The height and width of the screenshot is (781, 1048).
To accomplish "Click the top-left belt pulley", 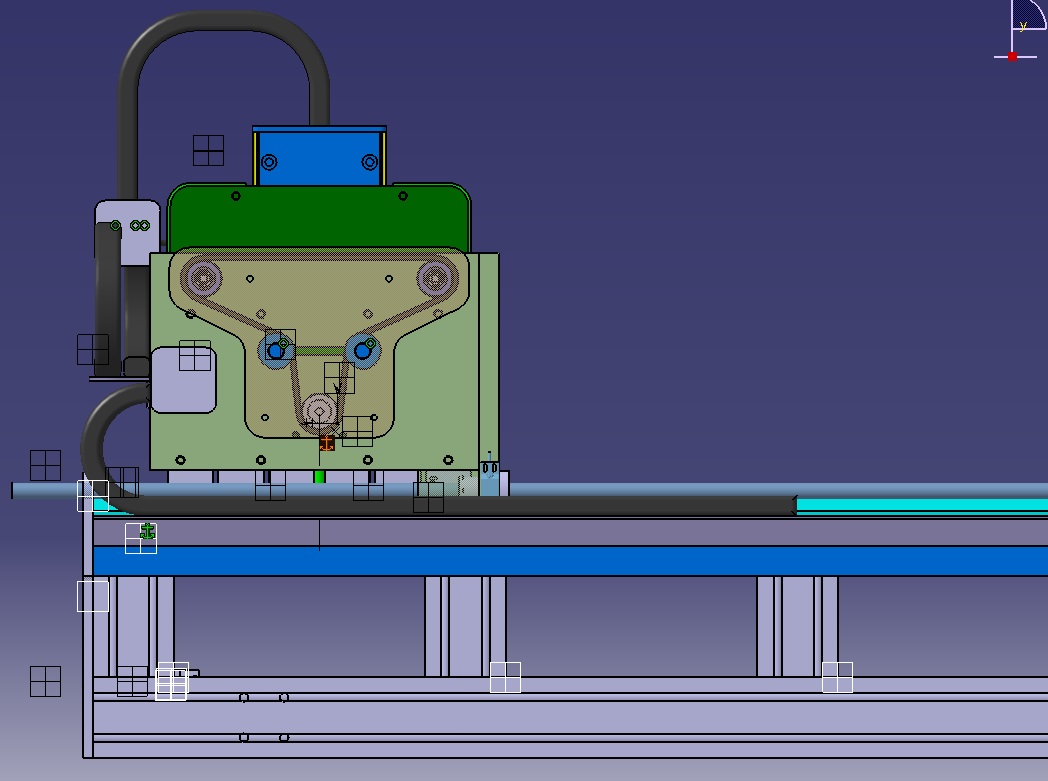I will coord(203,276).
